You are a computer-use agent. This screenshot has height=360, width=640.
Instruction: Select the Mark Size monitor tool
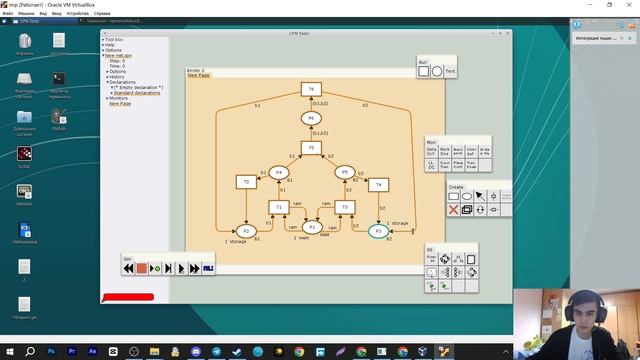click(x=444, y=152)
